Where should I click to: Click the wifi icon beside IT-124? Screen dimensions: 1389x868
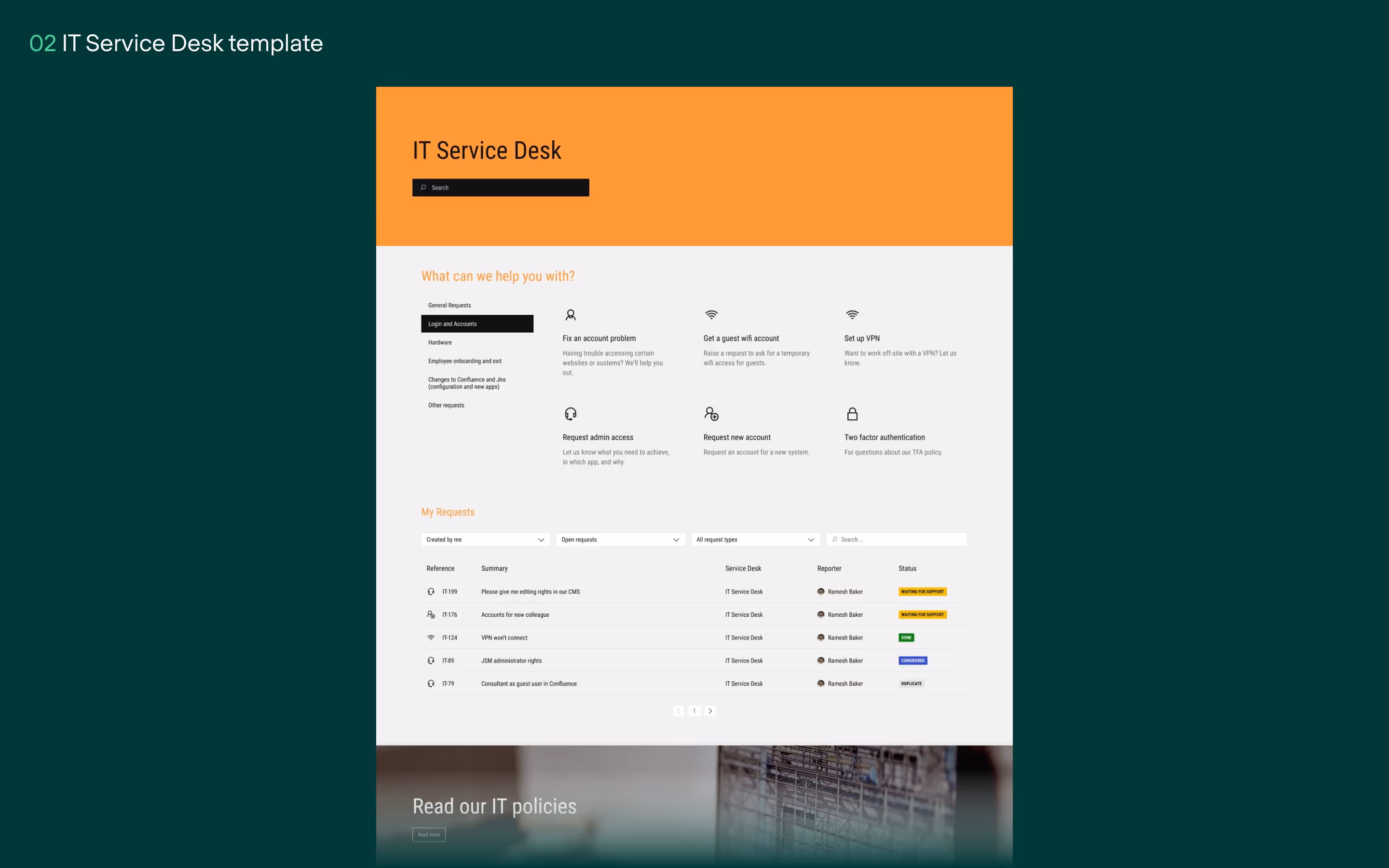(x=431, y=638)
